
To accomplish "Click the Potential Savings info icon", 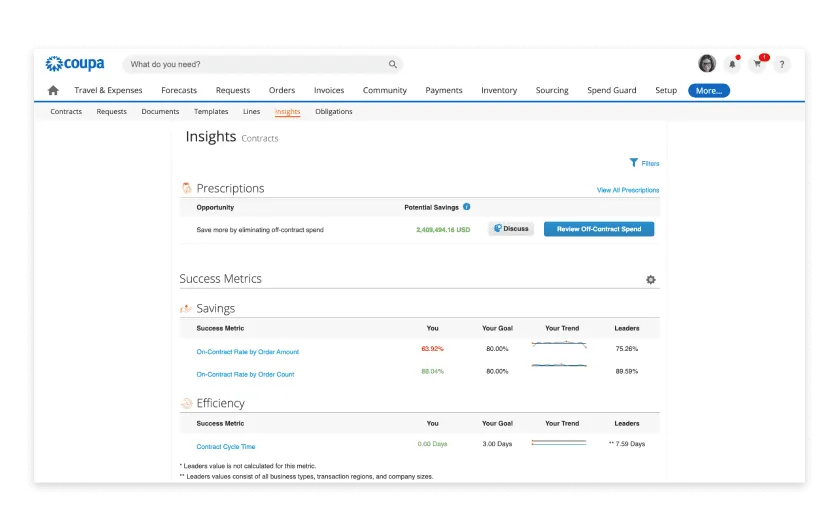I will click(467, 207).
